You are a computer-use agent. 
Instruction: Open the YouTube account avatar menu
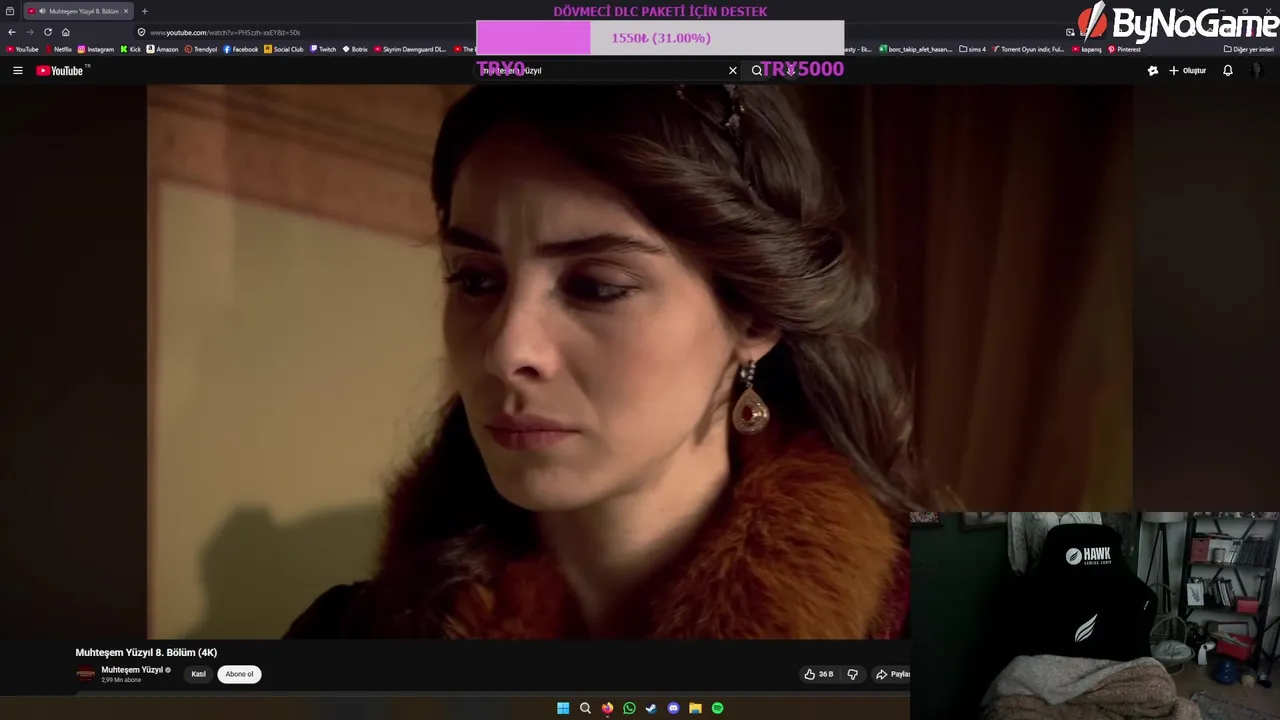coord(1257,71)
